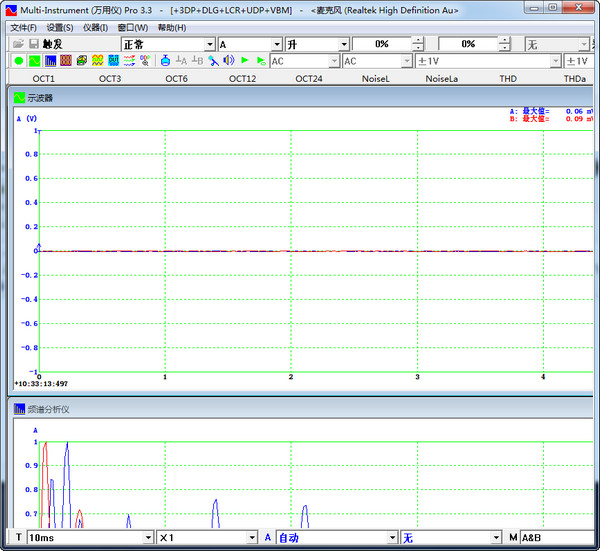Open the 仪器(I) menu
This screenshot has width=600, height=551.
[x=95, y=28]
